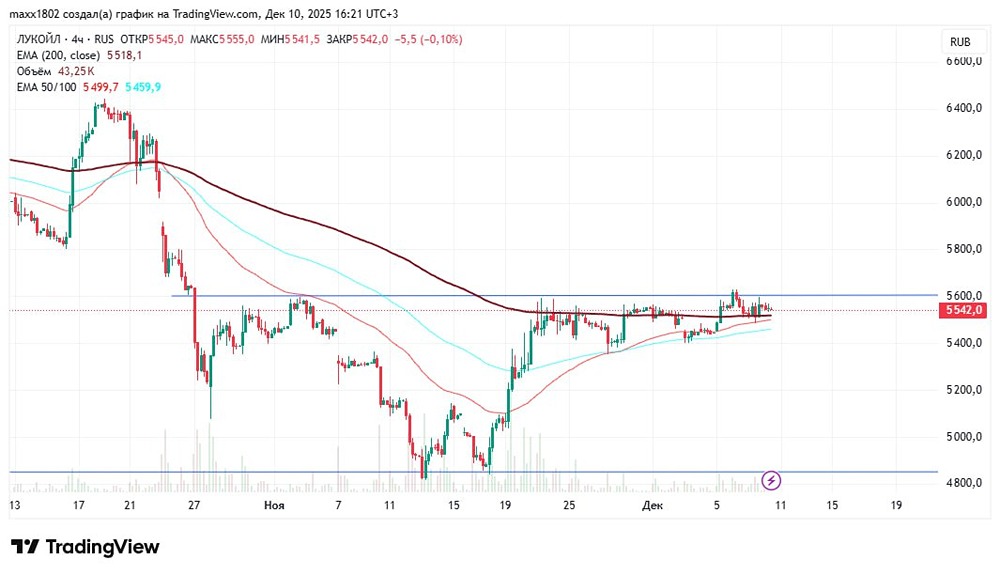
Task: Click the EMA 50 value 5499,7
Action: (x=100, y=87)
